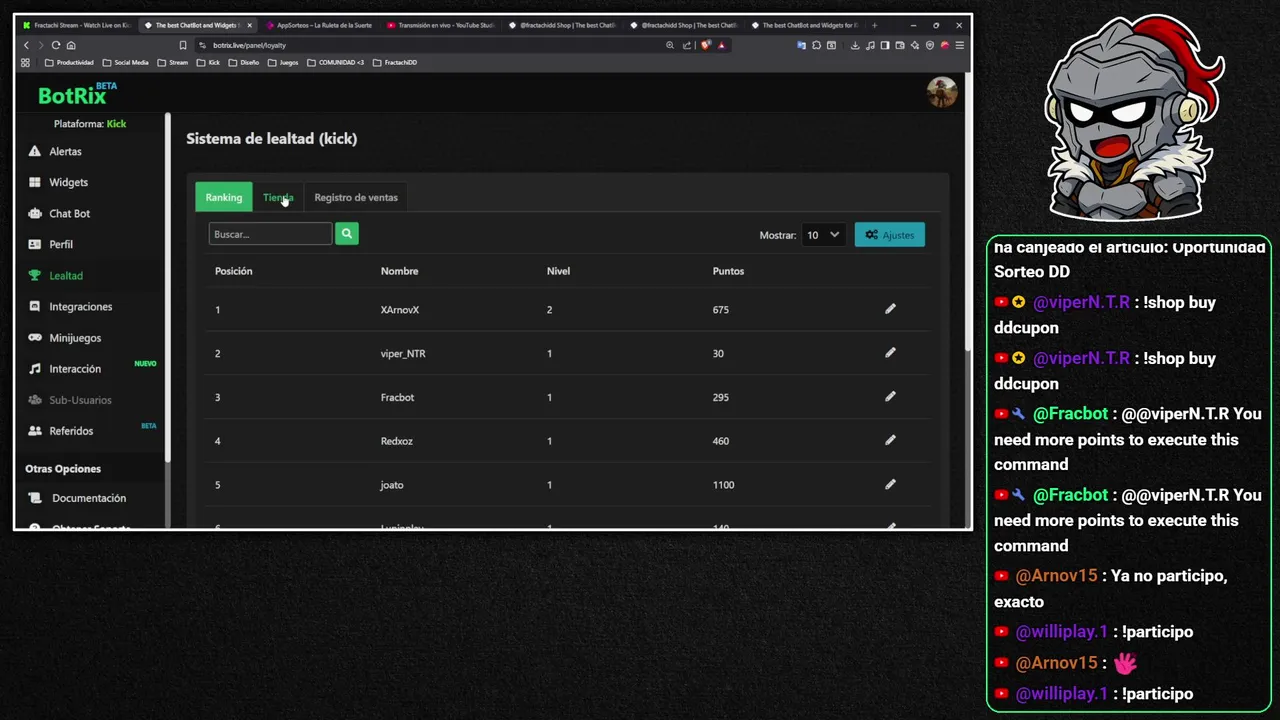This screenshot has height=720, width=1280.
Task: Click the 675 points cell
Action: (x=721, y=310)
